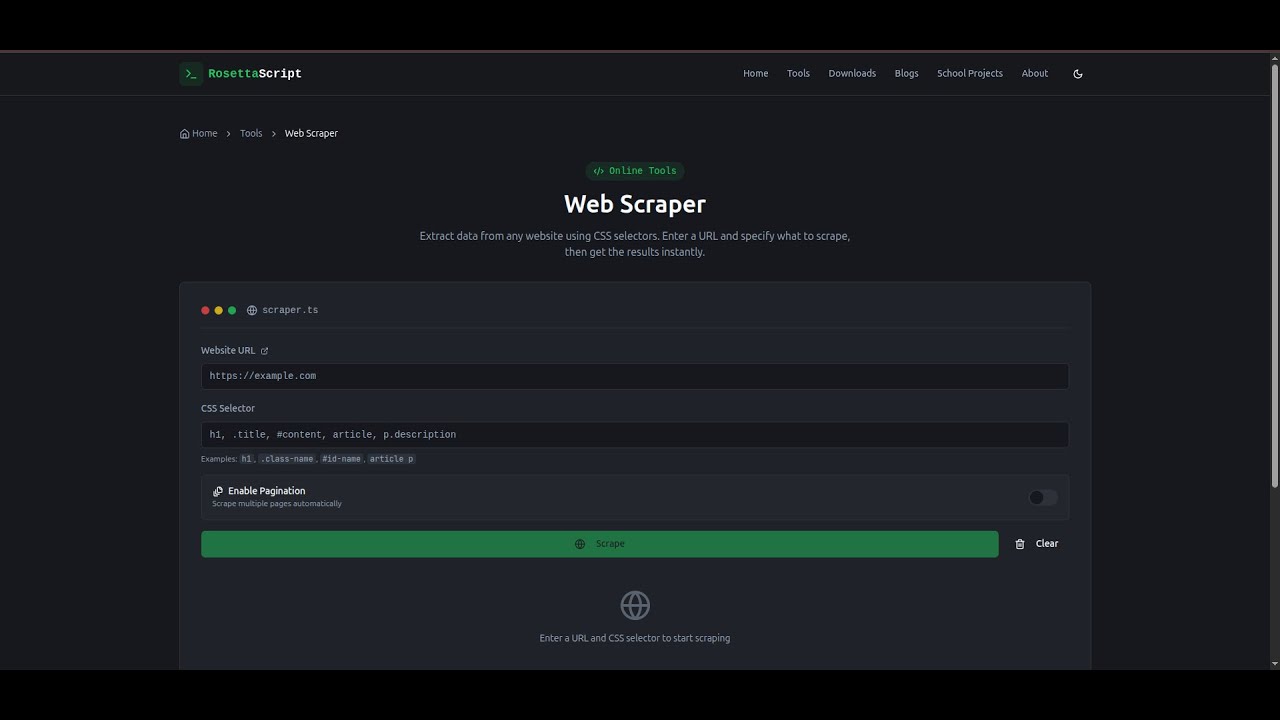Viewport: 1280px width, 720px height.
Task: Open the School Projects nav menu item
Action: click(x=970, y=74)
